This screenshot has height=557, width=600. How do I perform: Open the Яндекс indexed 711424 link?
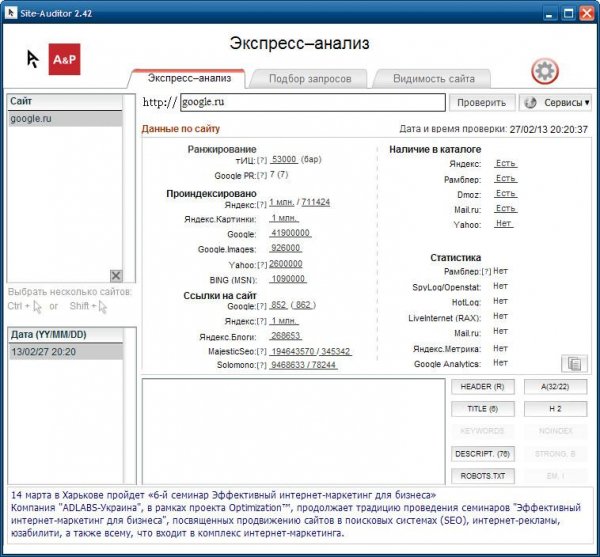pos(316,202)
